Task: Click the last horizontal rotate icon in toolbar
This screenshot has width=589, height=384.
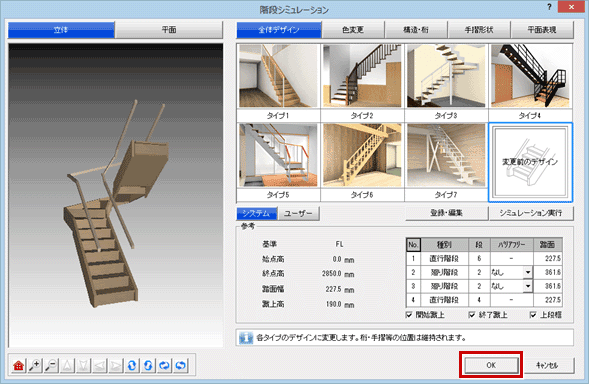Action: (x=181, y=365)
